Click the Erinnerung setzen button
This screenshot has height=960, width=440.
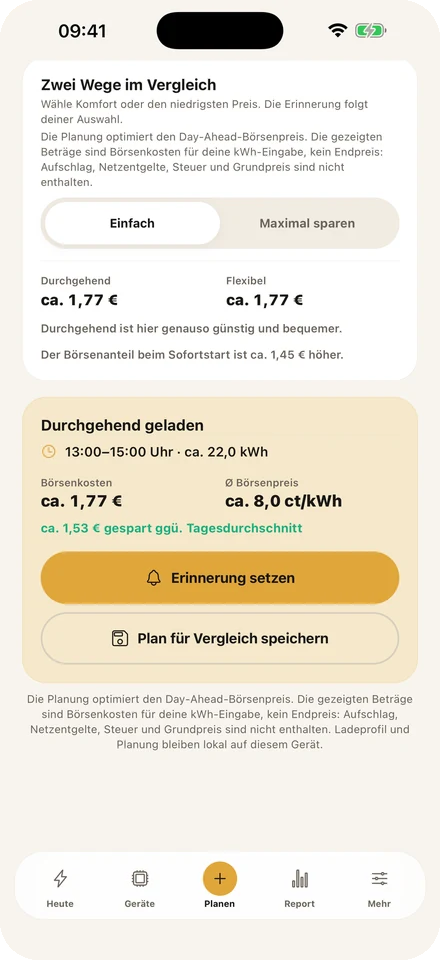[220, 578]
